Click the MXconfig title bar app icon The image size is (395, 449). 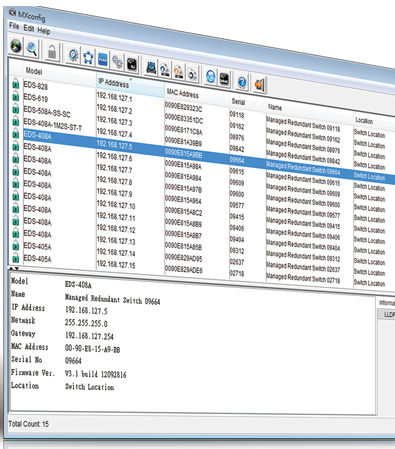pos(12,13)
